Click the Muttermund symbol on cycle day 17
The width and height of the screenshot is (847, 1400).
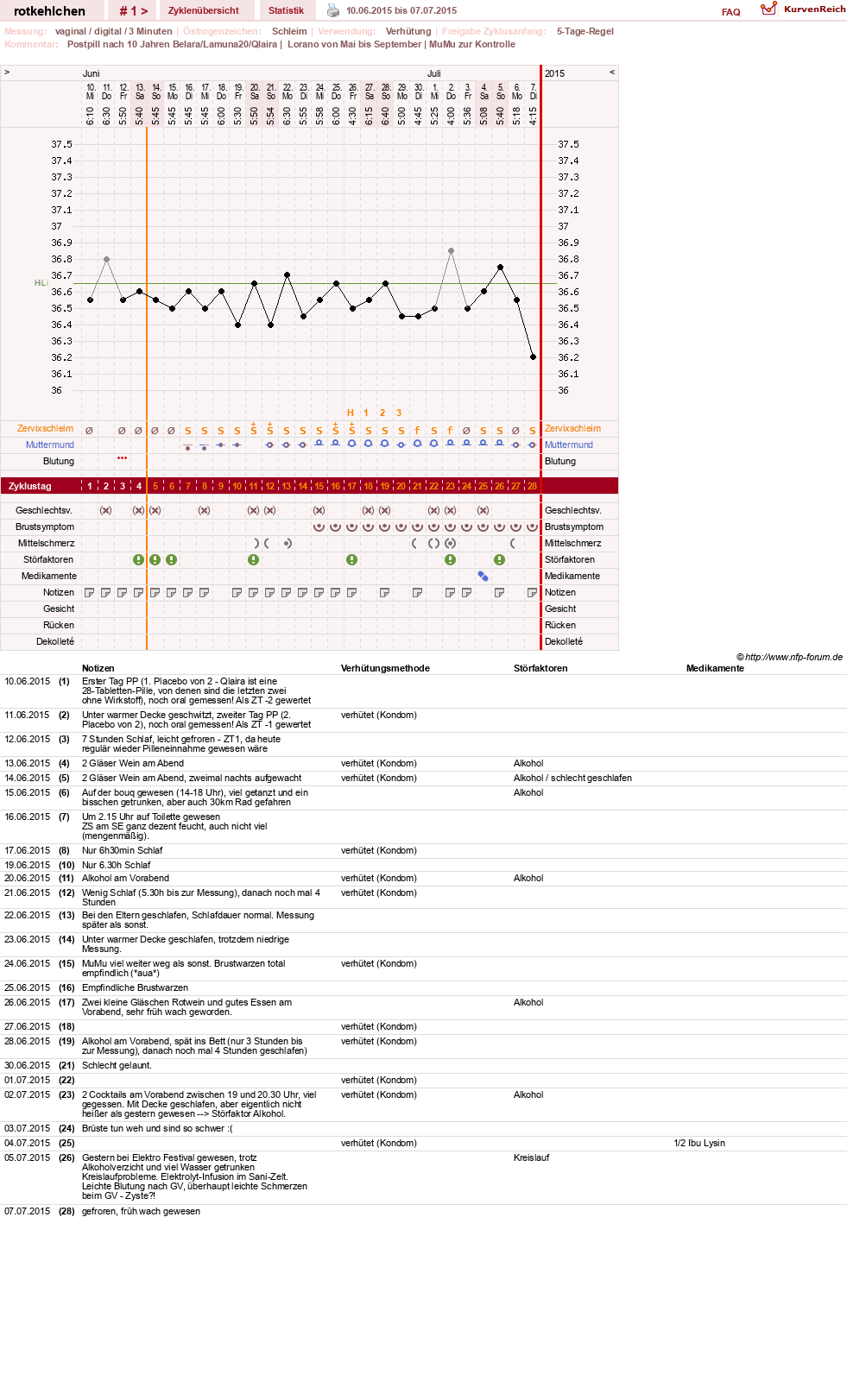point(351,443)
